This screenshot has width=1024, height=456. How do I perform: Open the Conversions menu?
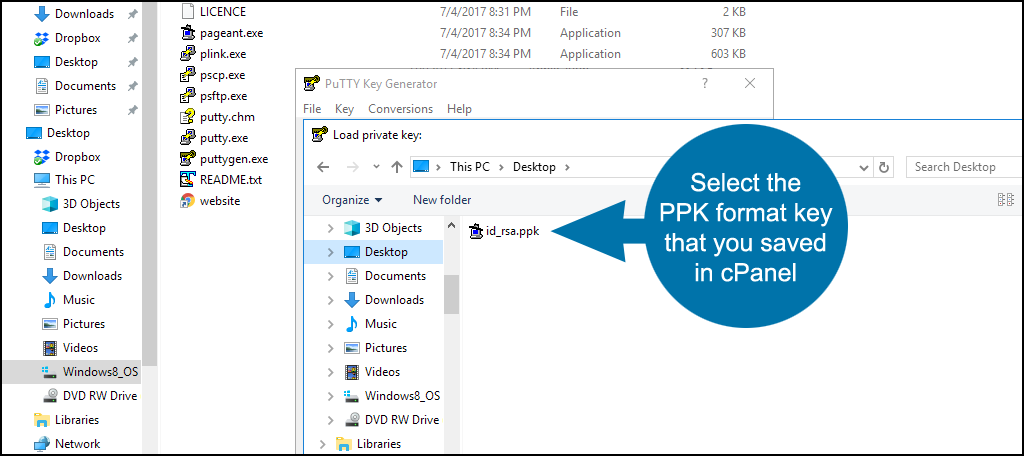tap(400, 109)
